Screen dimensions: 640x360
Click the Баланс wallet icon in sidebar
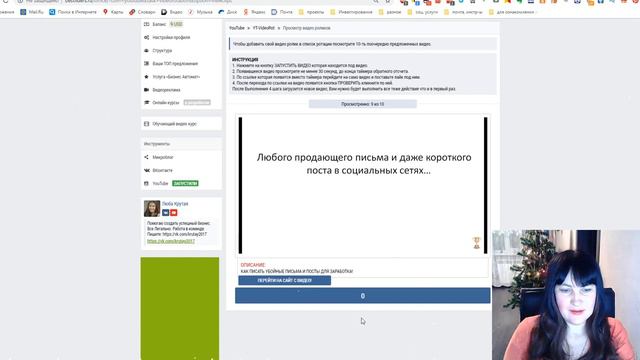pyautogui.click(x=147, y=24)
